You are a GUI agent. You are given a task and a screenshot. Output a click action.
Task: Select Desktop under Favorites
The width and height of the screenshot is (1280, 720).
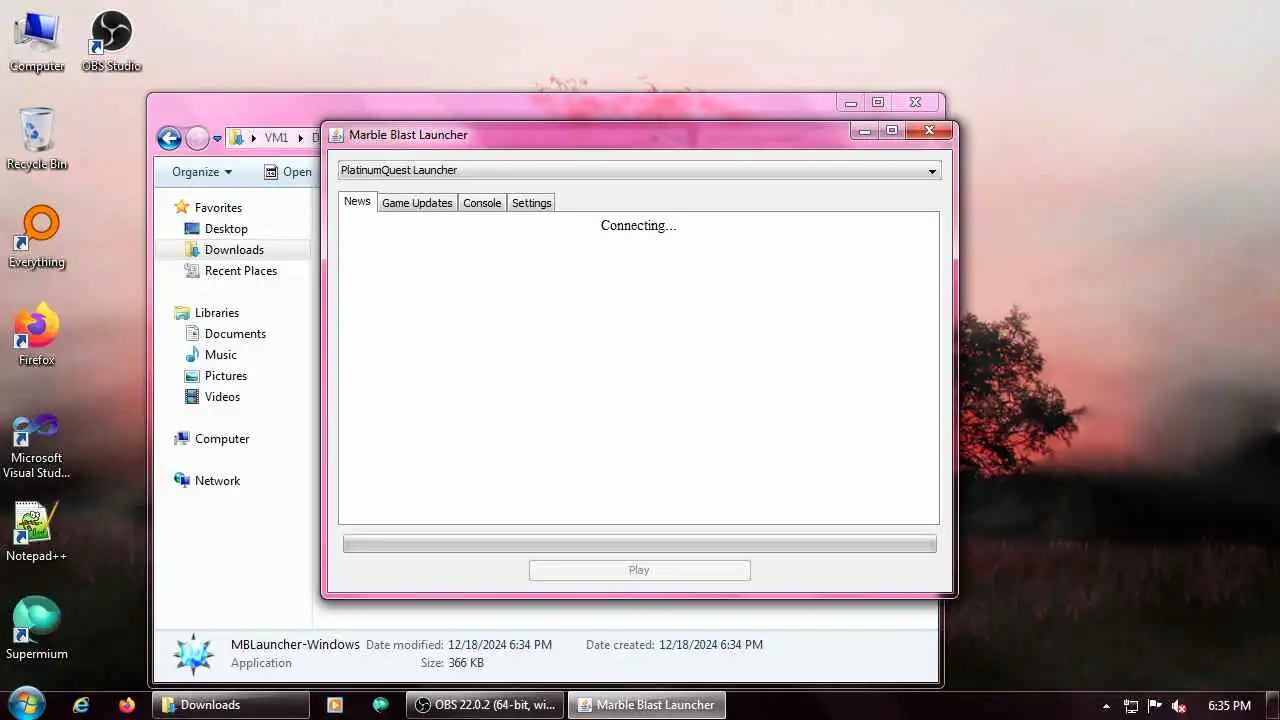[x=216, y=229]
